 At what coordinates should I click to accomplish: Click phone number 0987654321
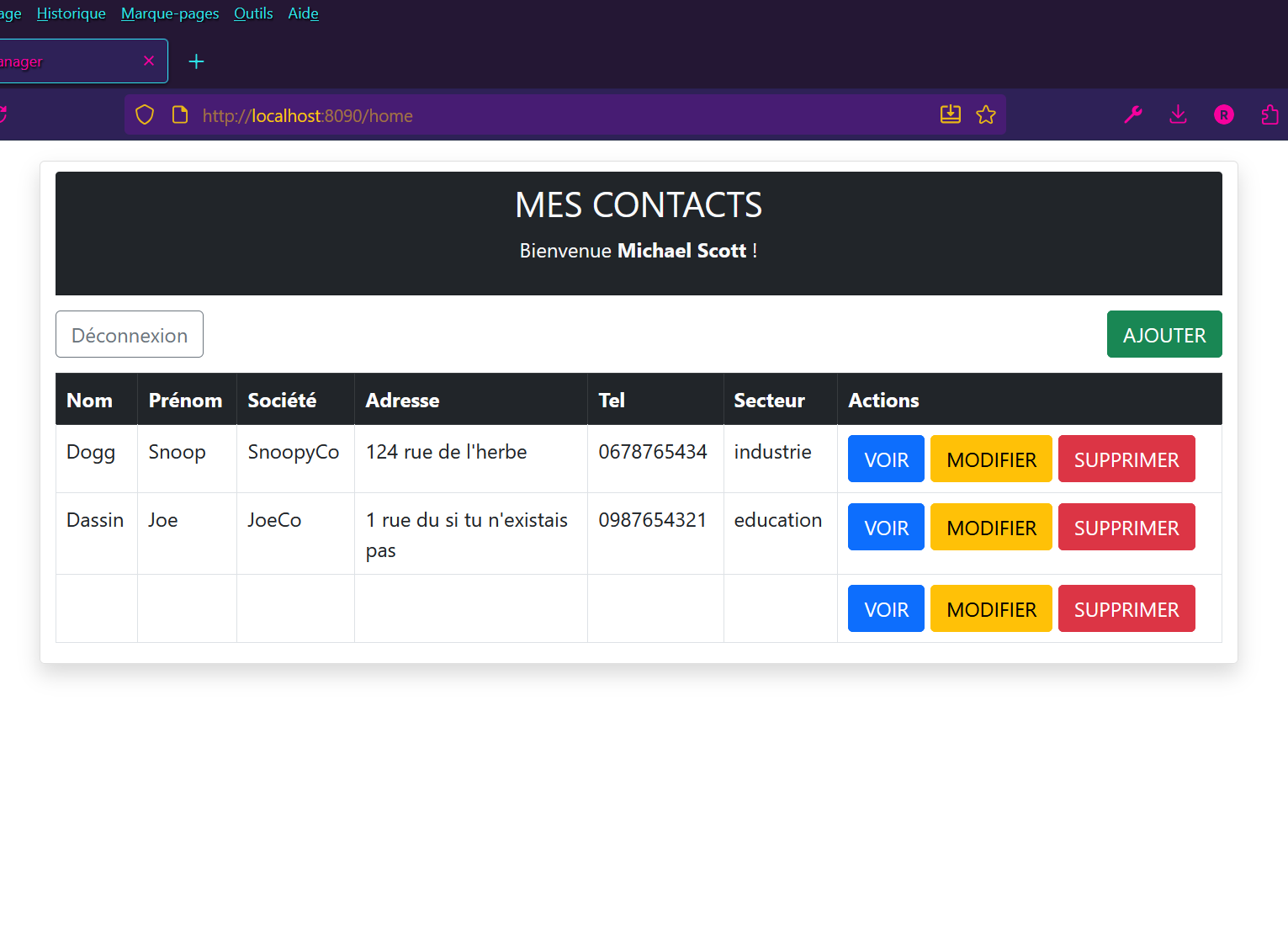pos(653,520)
